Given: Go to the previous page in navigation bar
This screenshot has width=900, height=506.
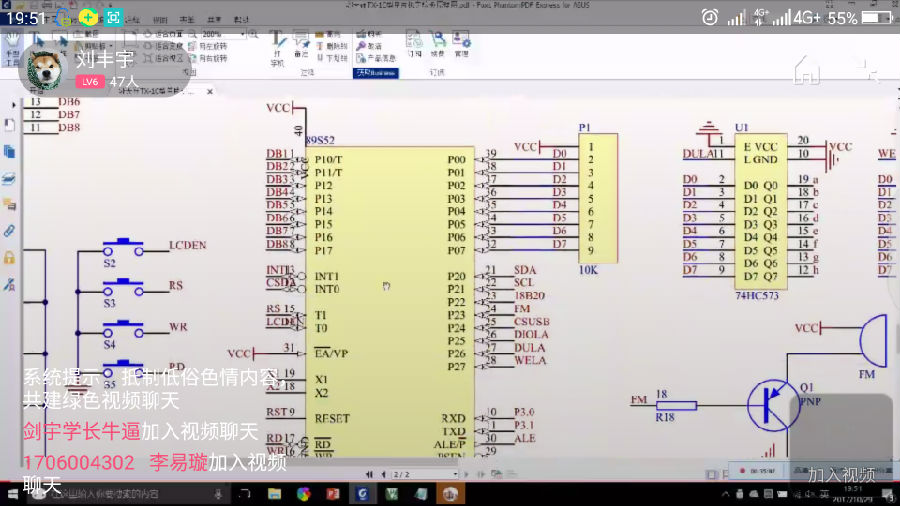Looking at the screenshot, I should point(383,474).
